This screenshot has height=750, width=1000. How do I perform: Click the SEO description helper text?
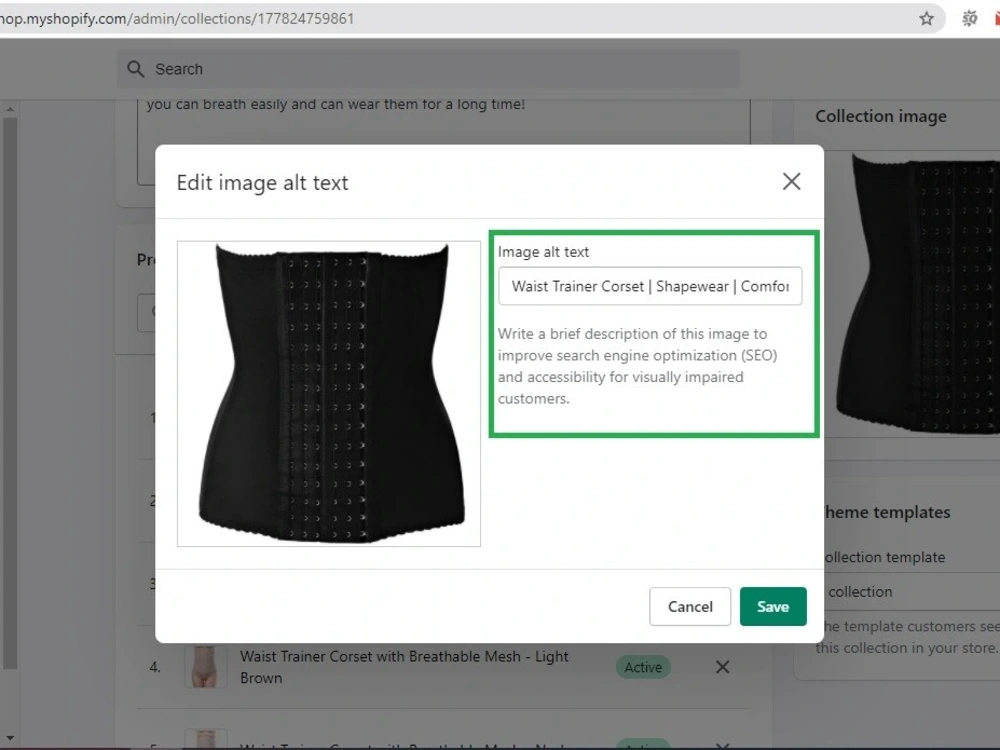click(x=637, y=366)
